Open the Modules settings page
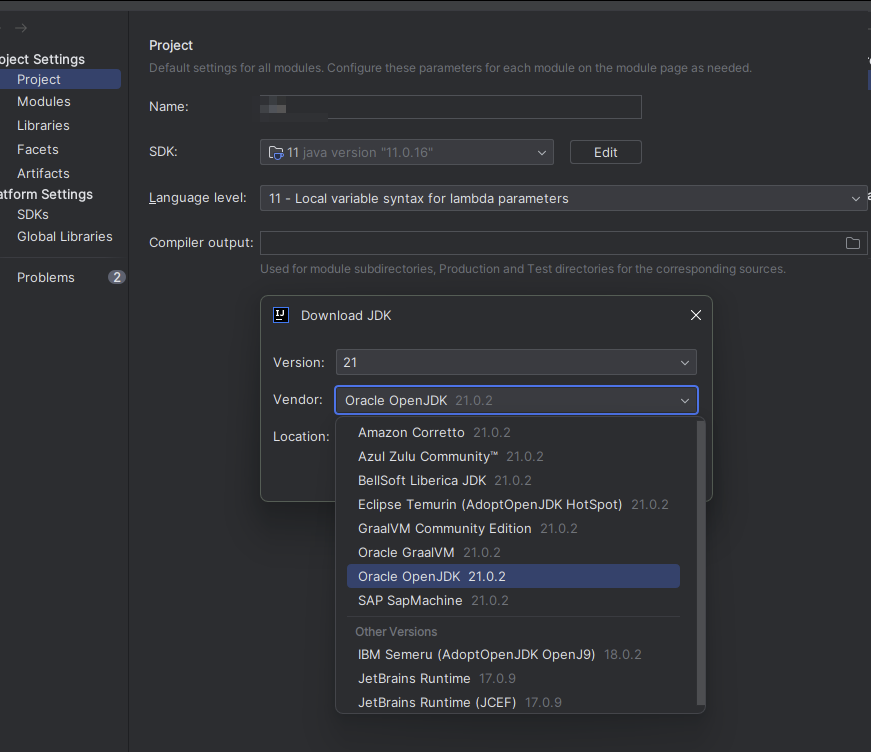The image size is (871, 752). pos(43,102)
